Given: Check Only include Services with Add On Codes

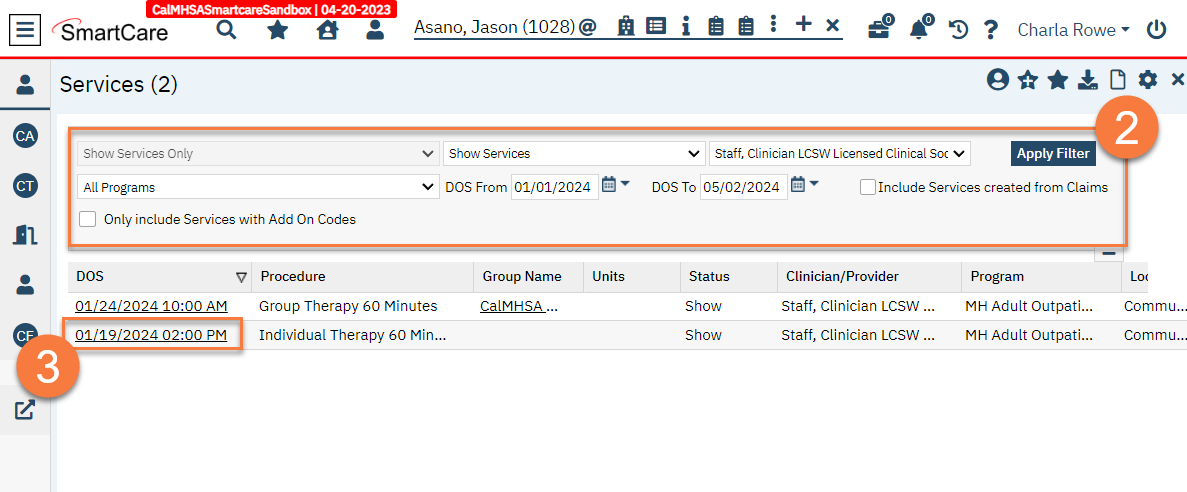Looking at the screenshot, I should pos(88,219).
